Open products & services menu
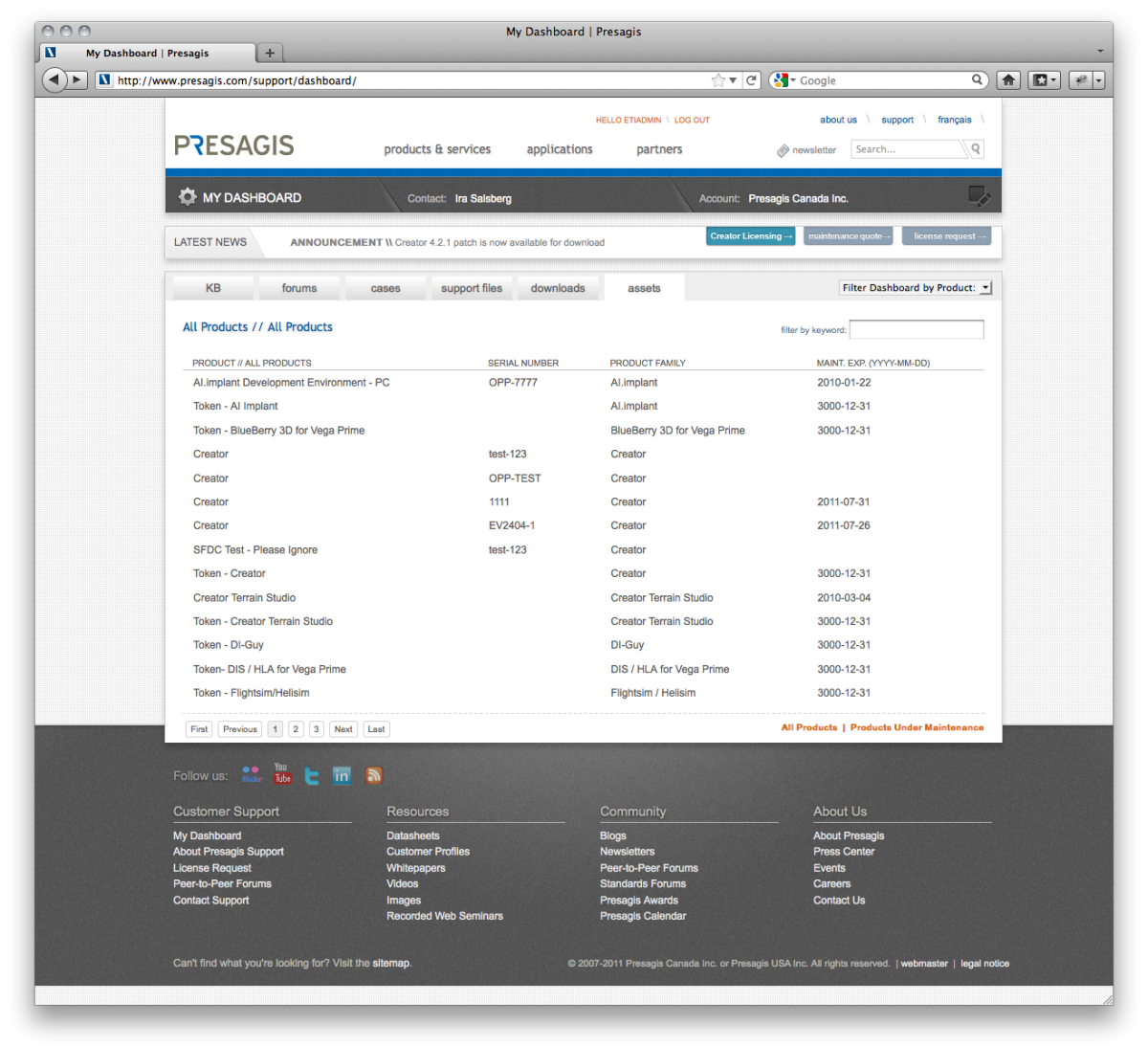 coord(437,149)
